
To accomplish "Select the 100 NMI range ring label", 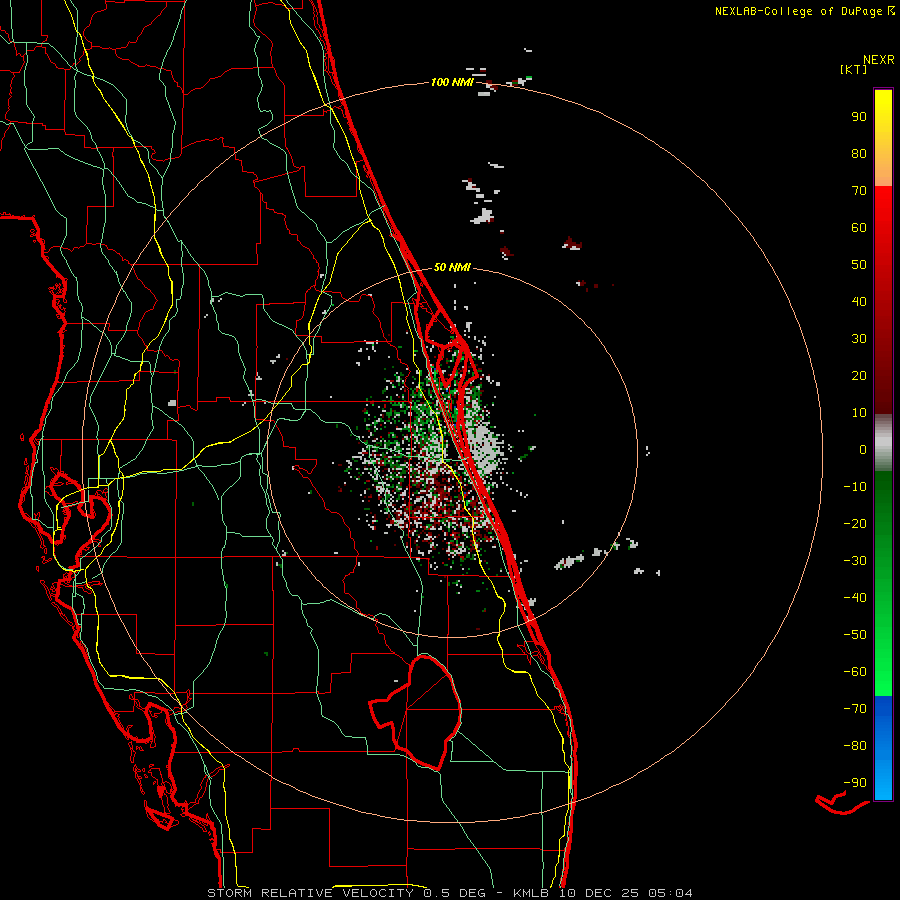I will (452, 83).
